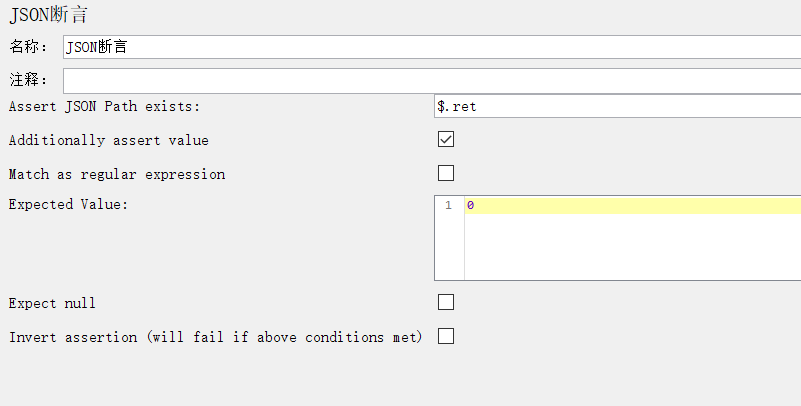Click the Assert JSON Path exists label

pyautogui.click(x=104, y=106)
